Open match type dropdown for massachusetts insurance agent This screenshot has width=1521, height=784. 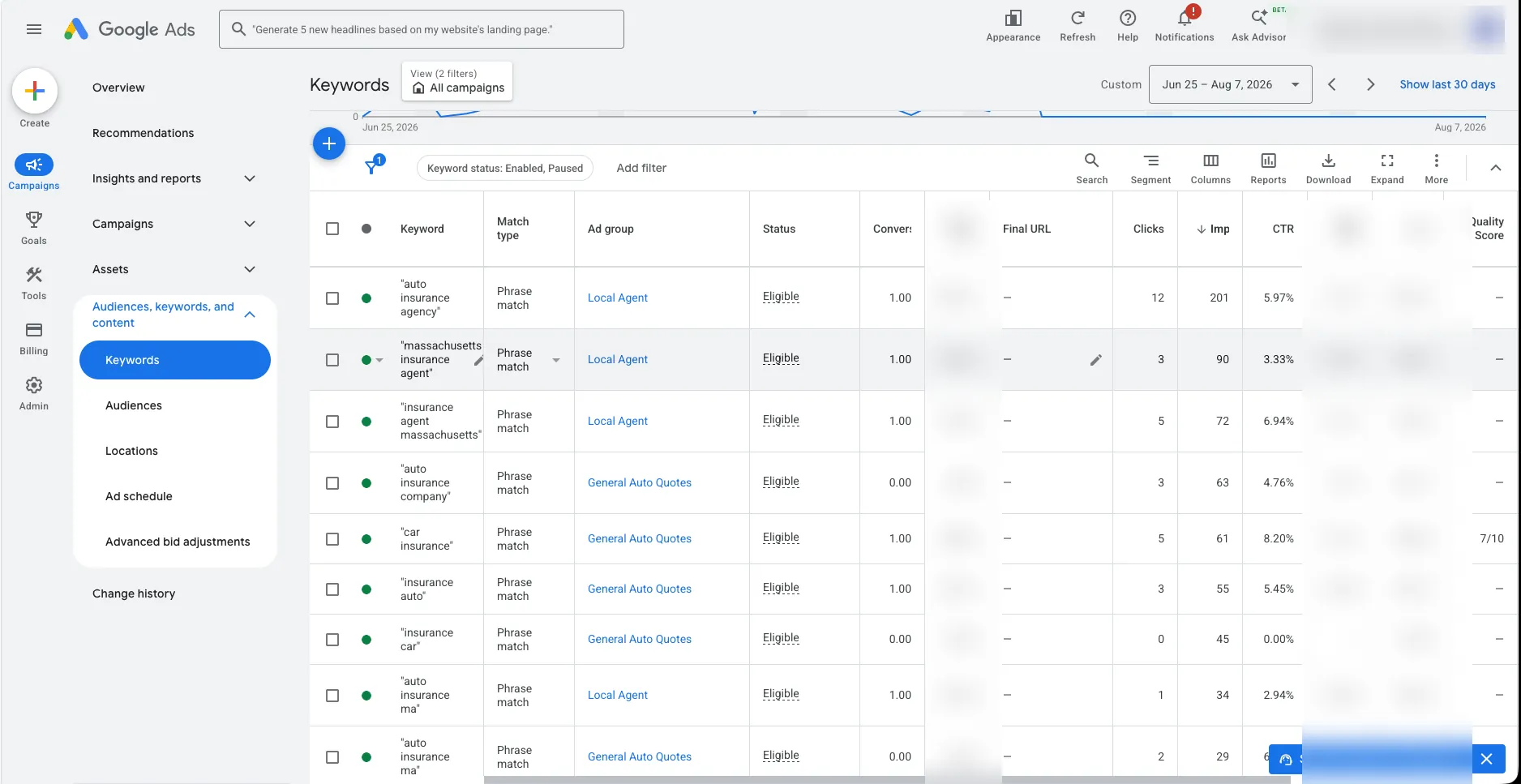coord(556,360)
